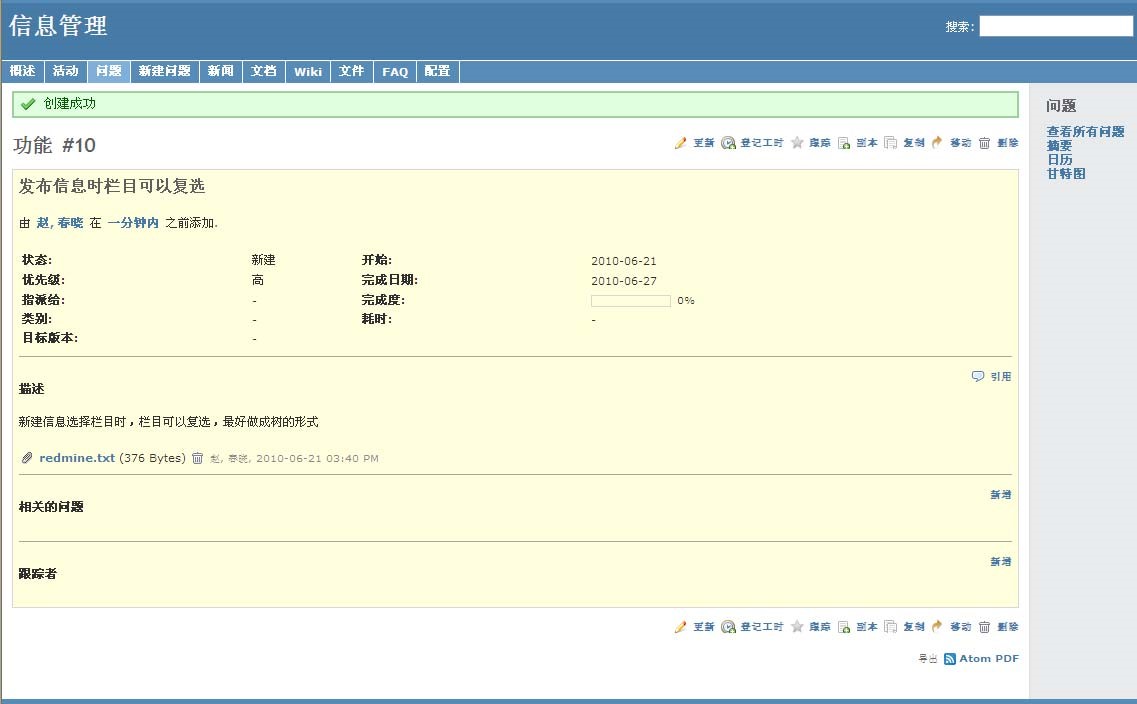Screen dimensions: 1137x704
Task: Click the 0% completion value
Action: (x=686, y=301)
